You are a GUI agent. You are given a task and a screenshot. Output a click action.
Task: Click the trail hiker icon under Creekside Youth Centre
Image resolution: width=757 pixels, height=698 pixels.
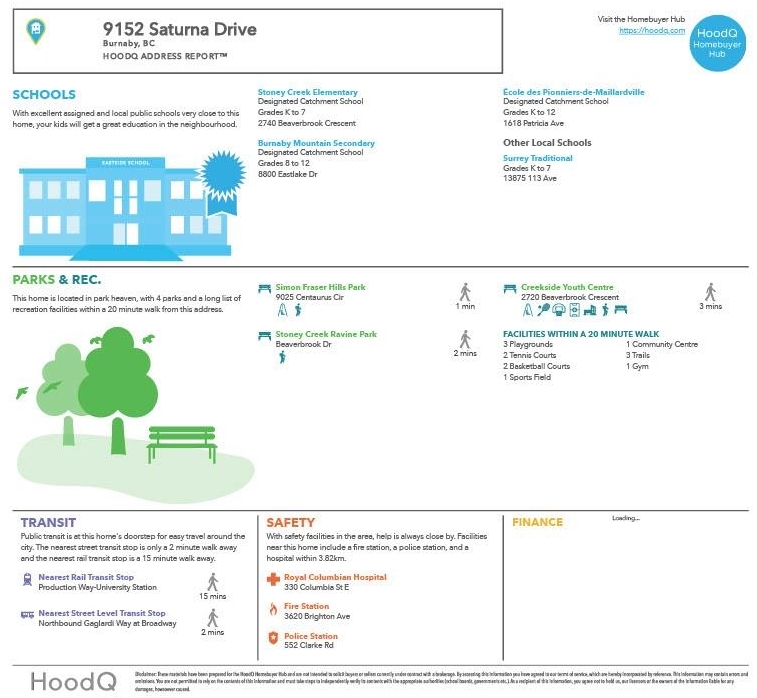pos(605,310)
